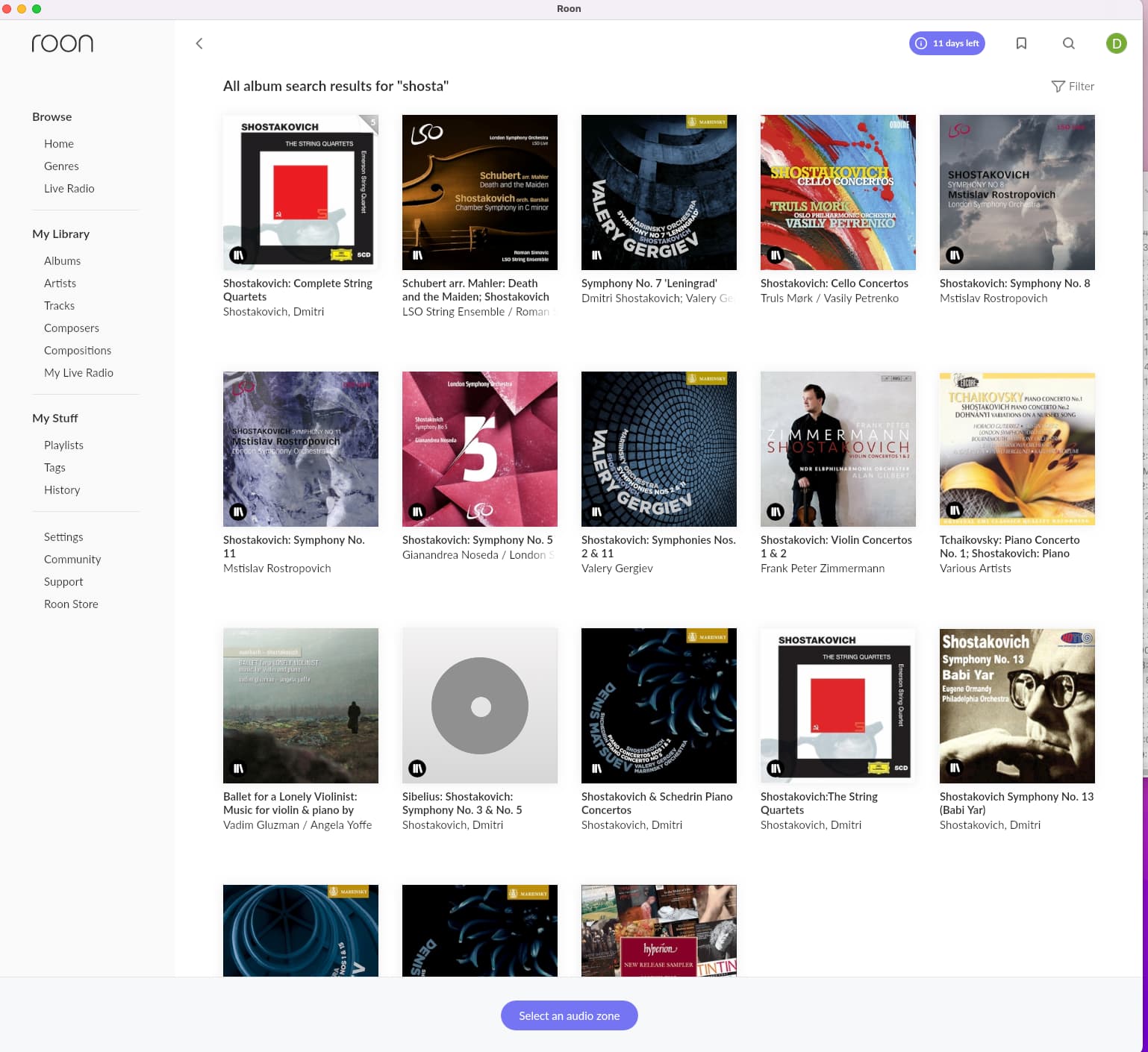Screen dimensions: 1148x1052
Task: Click the library badge on Death and the Maiden cover
Action: [x=417, y=255]
